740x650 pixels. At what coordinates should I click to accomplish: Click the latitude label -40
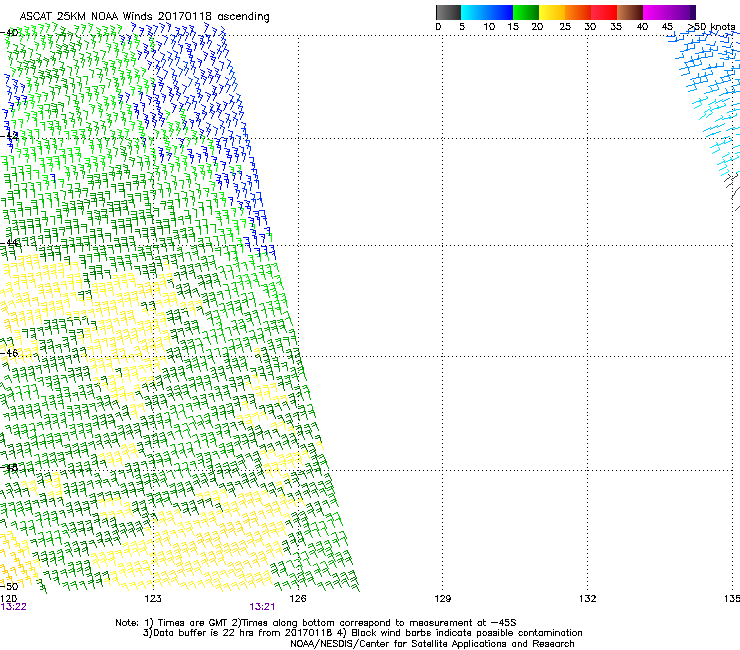(x=9, y=33)
